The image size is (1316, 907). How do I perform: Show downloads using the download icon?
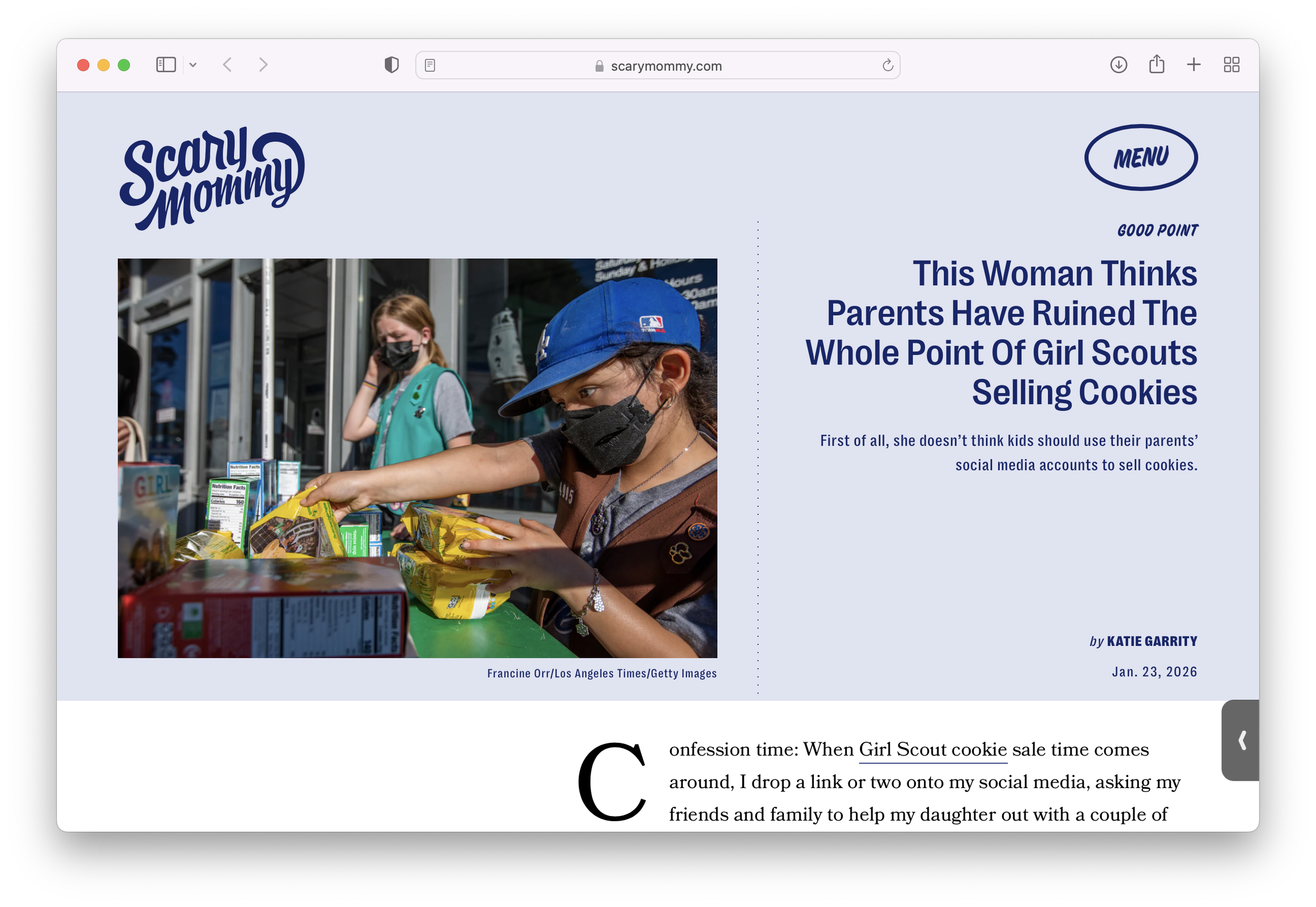(x=1118, y=65)
